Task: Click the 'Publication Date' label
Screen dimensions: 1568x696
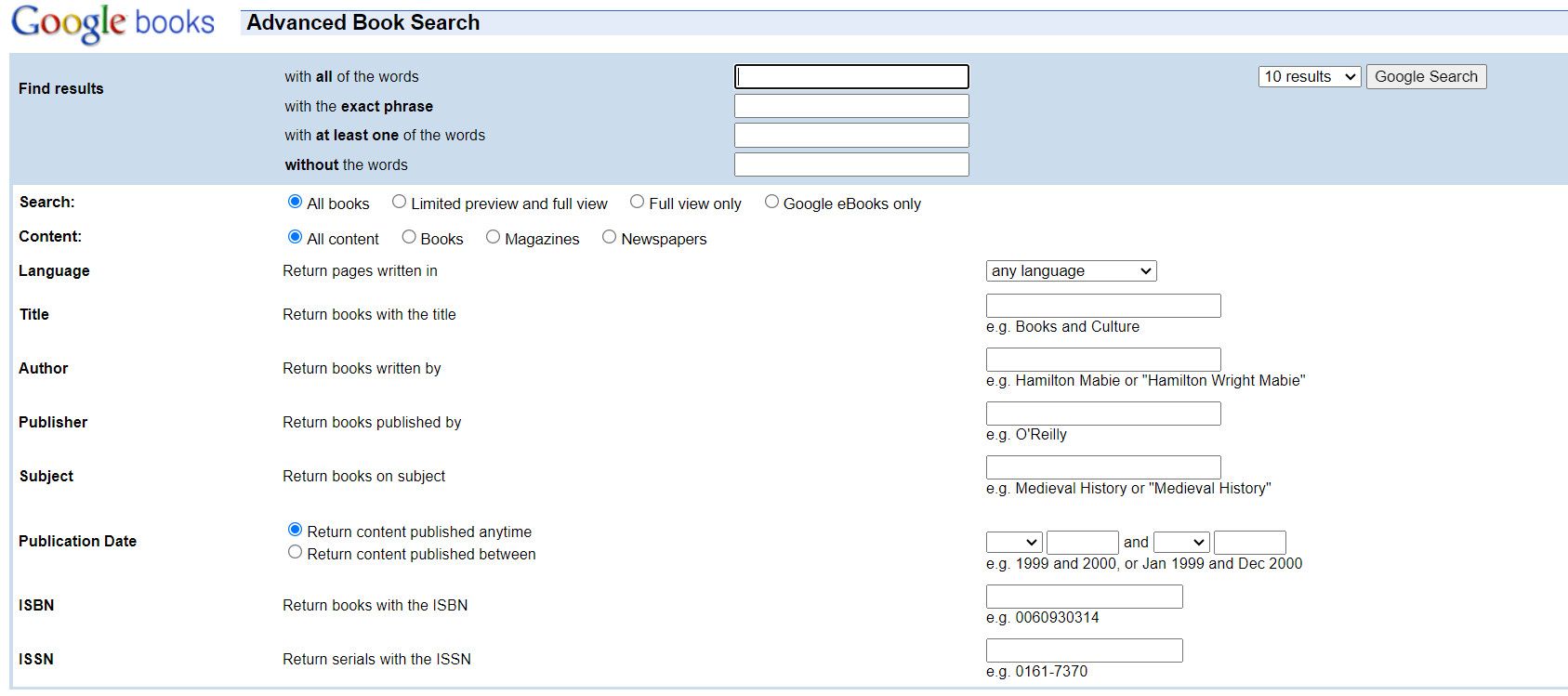Action: (77, 541)
